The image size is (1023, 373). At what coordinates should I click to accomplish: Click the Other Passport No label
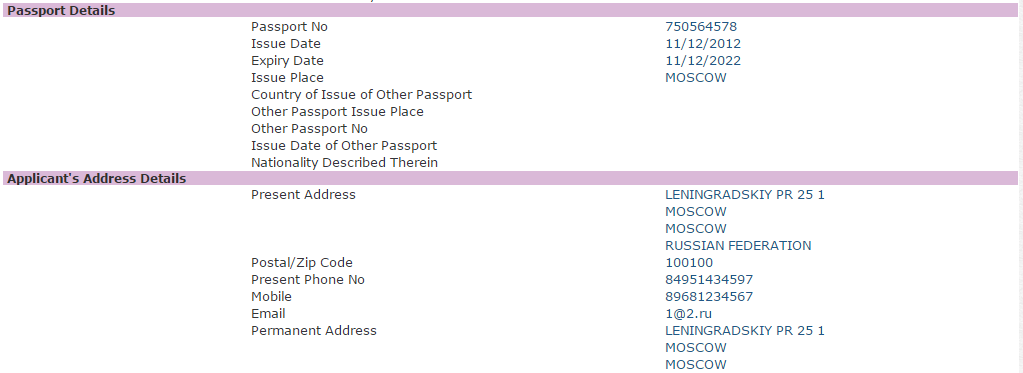pyautogui.click(x=309, y=128)
